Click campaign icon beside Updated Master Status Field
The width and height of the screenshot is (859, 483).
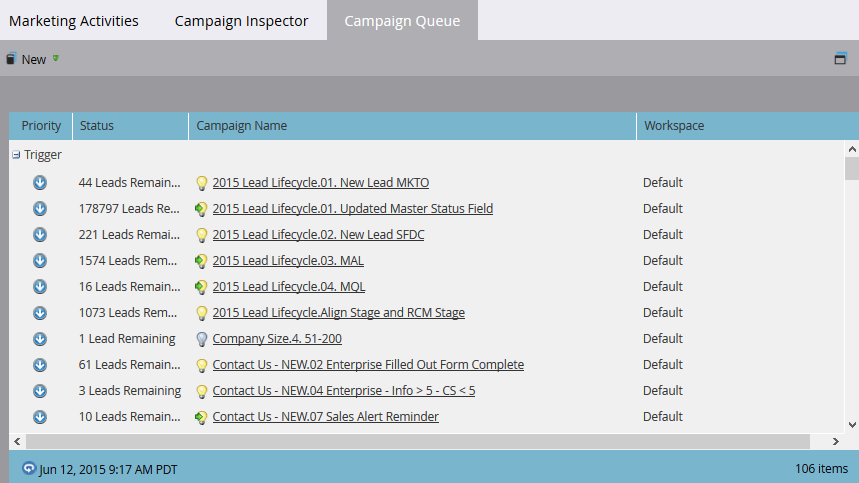click(201, 209)
